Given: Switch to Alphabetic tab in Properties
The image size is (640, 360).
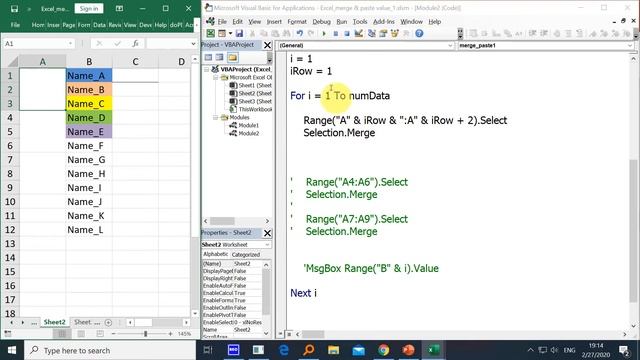Looking at the screenshot, I should coord(216,254).
